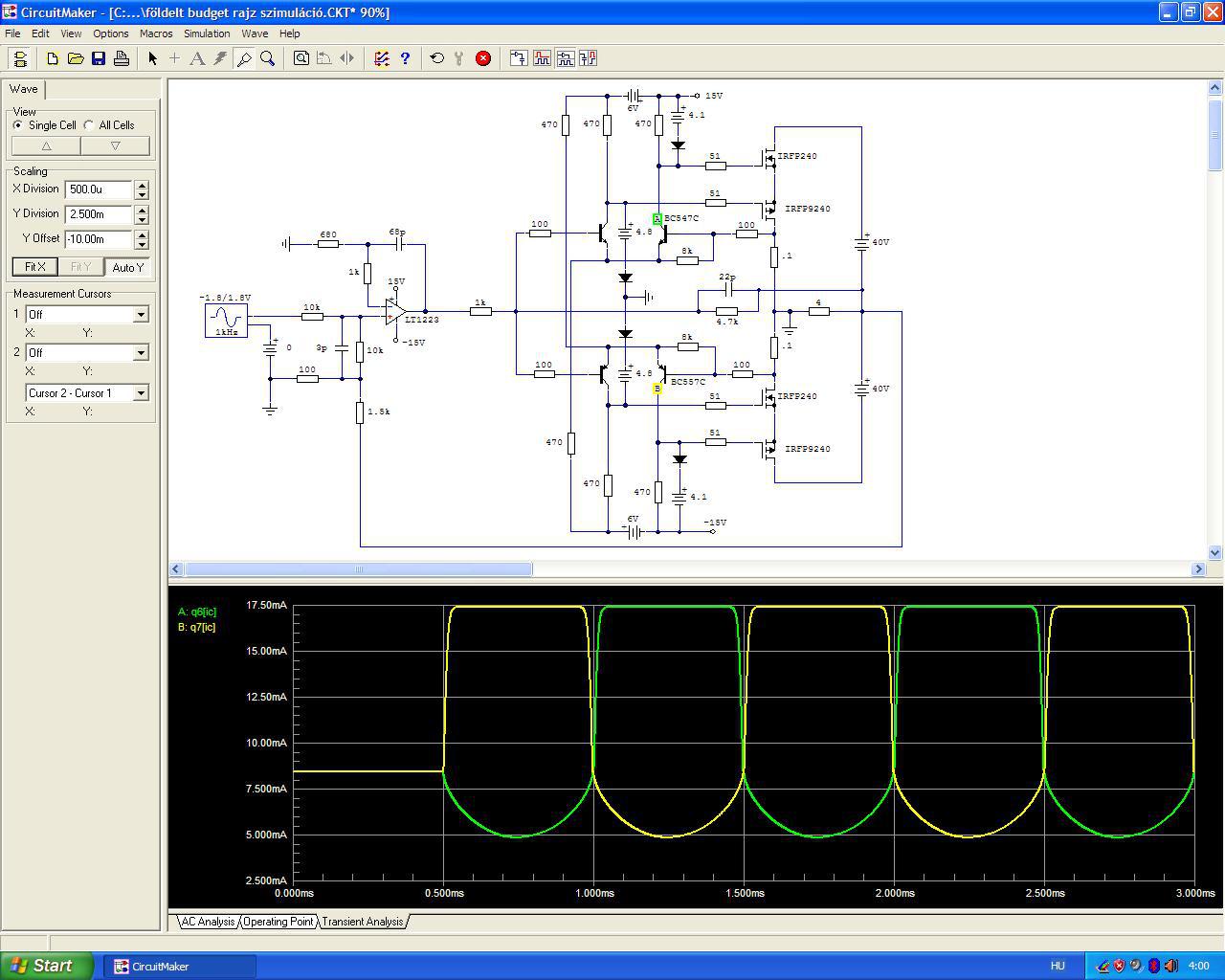This screenshot has height=980, width=1225.
Task: Click the Save (floppy disk) toolbar icon
Action: pos(99,58)
